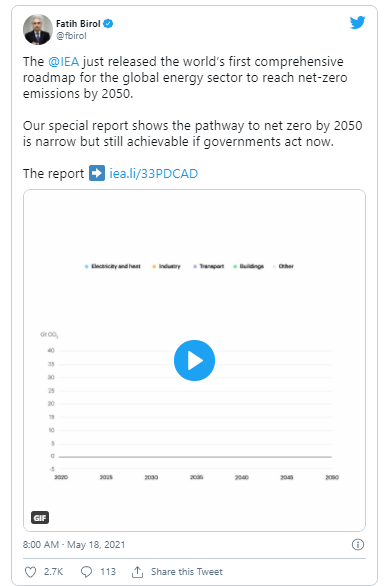The height and width of the screenshot is (586, 389).
Task: Open Fatih Birol's profile picture
Action: (x=38, y=30)
